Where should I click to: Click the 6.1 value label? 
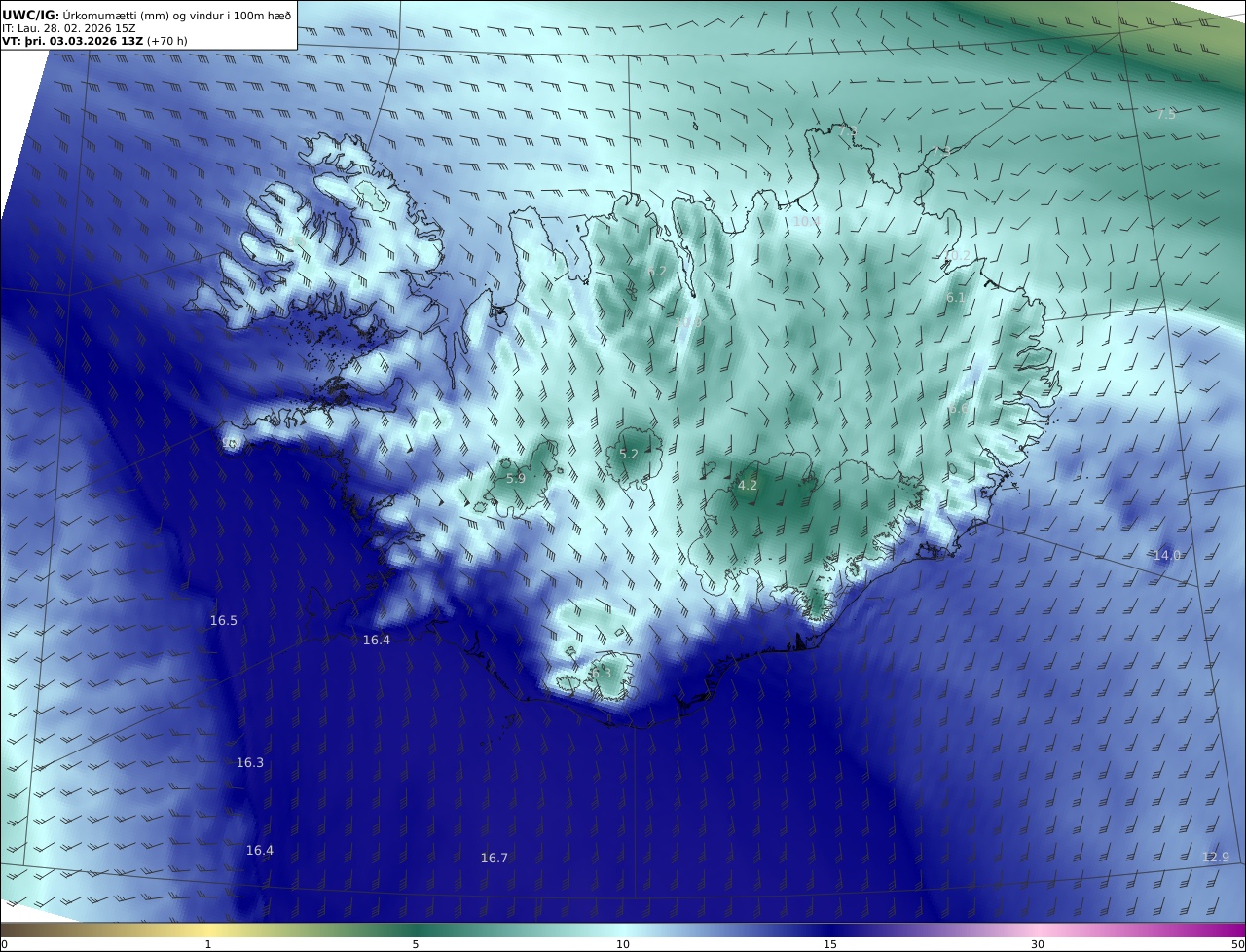pyautogui.click(x=956, y=298)
